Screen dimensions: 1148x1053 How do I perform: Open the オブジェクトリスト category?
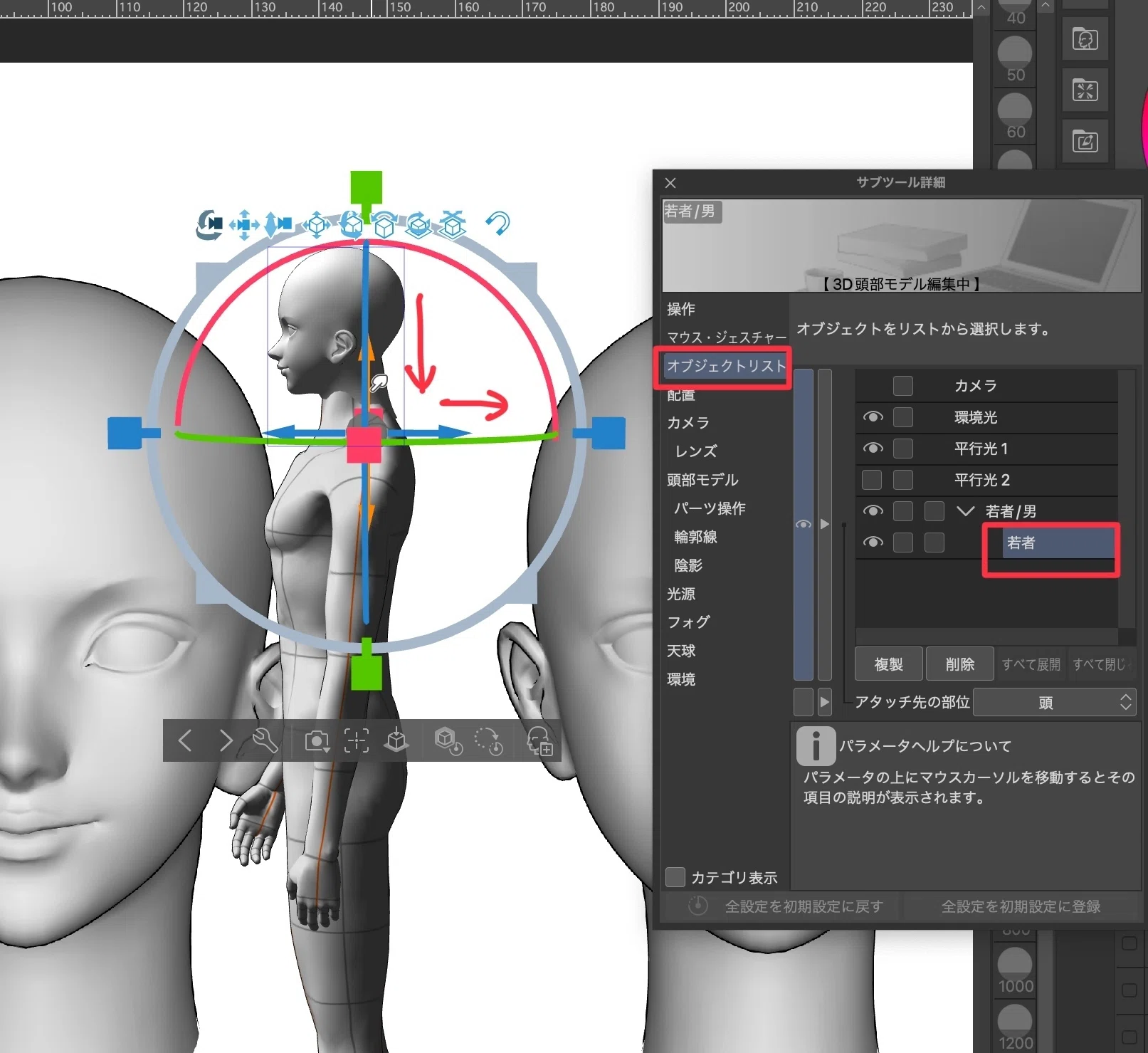click(726, 366)
